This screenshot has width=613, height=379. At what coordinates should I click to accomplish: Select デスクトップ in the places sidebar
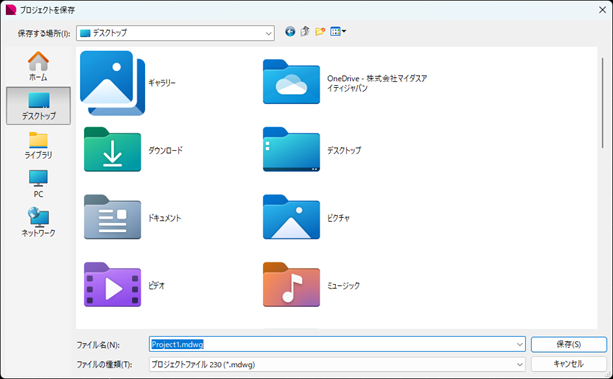pos(38,106)
